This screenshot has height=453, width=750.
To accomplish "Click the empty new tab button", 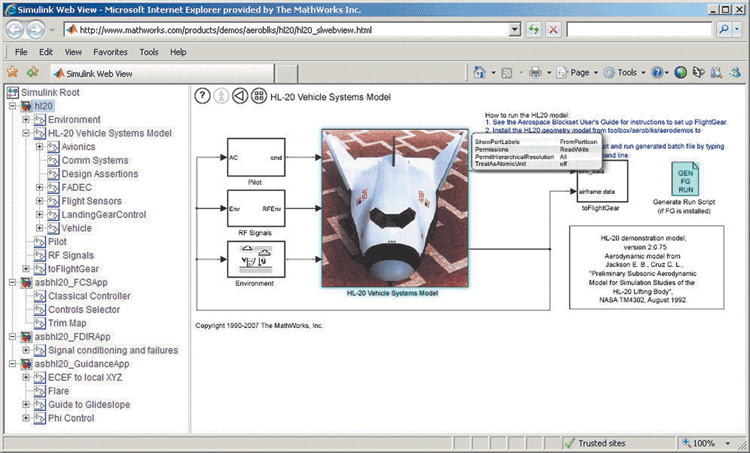I will (287, 74).
